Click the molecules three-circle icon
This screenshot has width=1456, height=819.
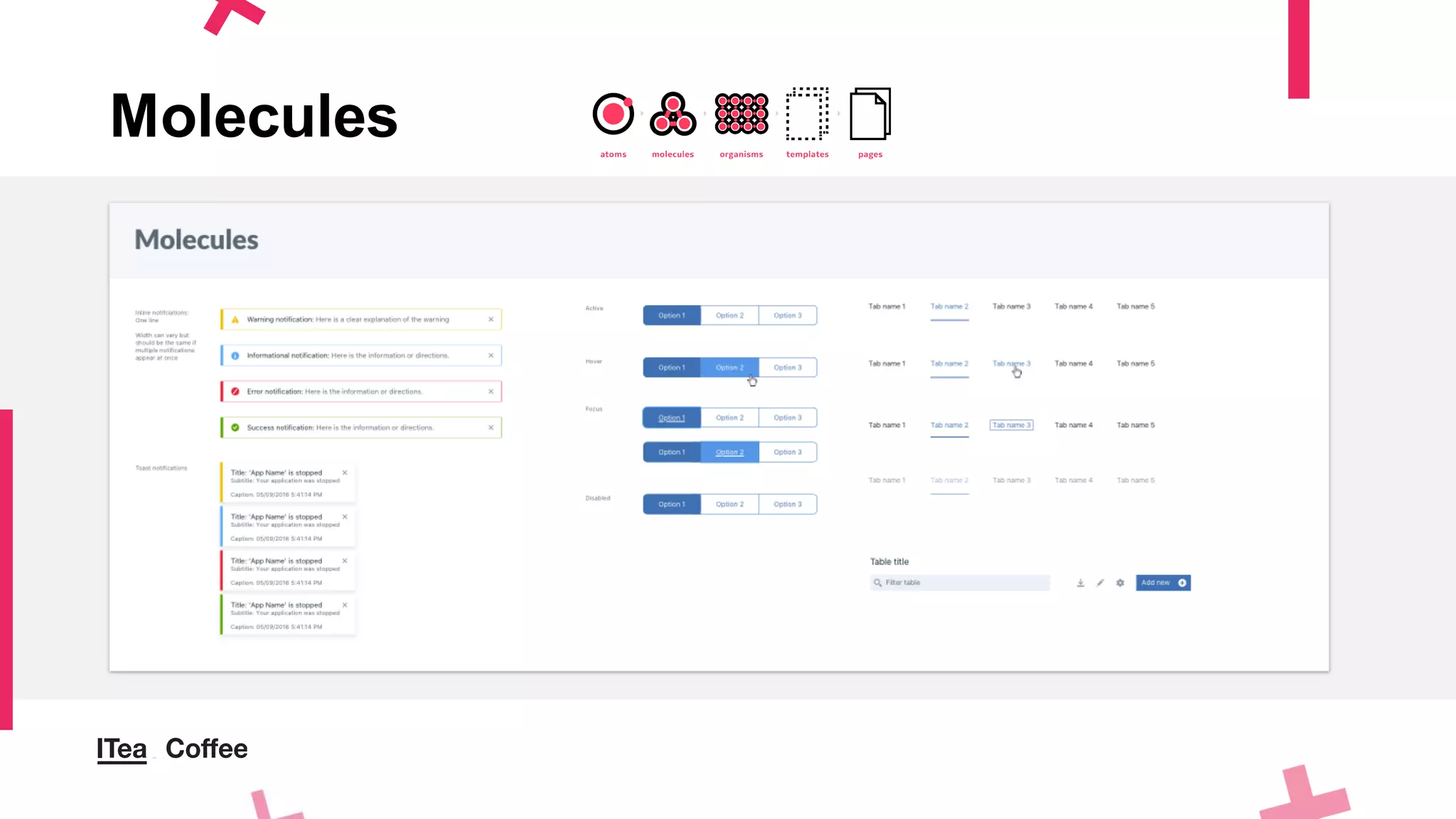click(x=673, y=114)
